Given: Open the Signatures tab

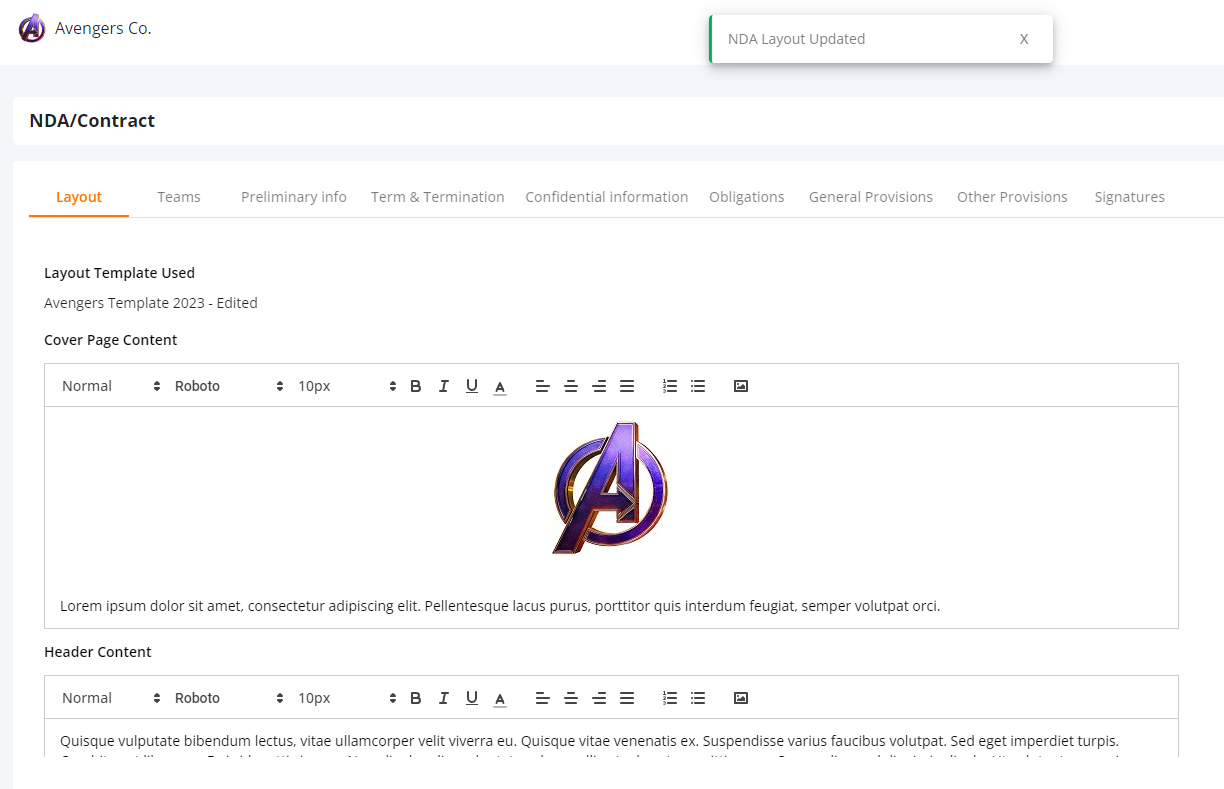Looking at the screenshot, I should point(1130,197).
